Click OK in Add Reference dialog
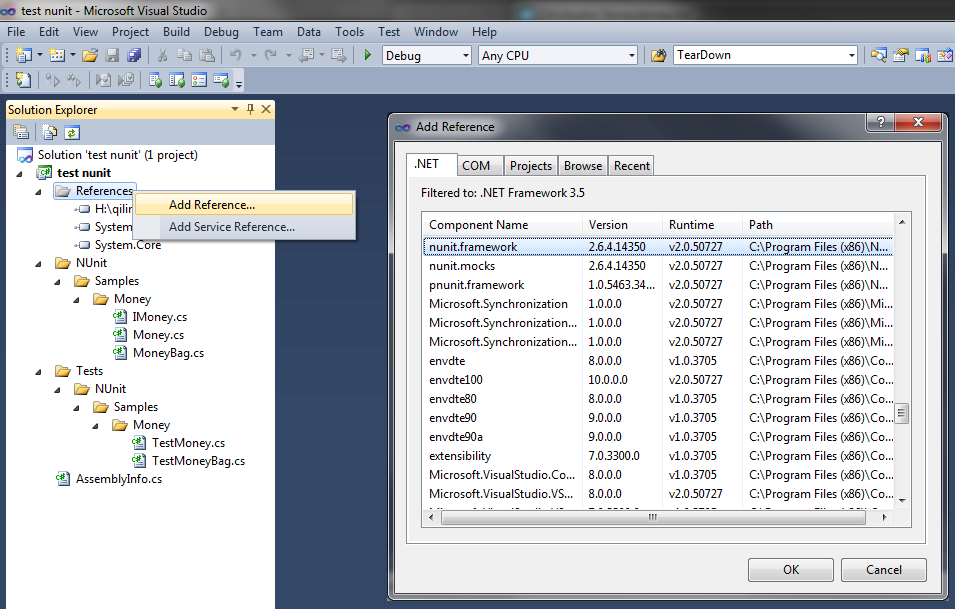 [791, 569]
